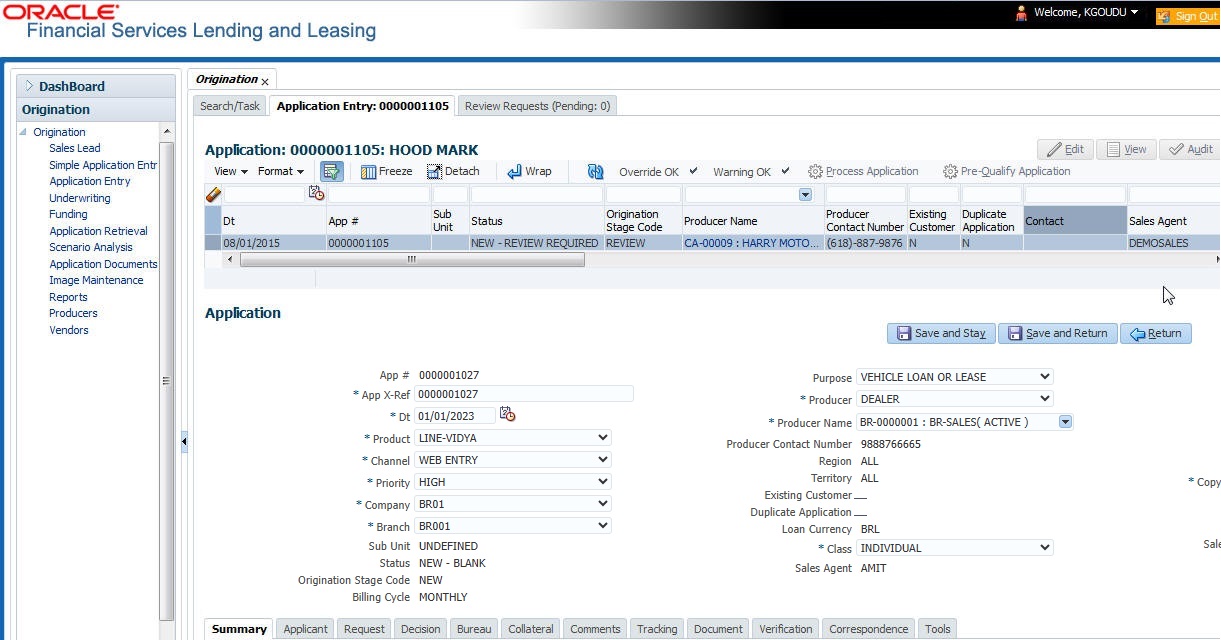
Task: Click the Contact column header
Action: pos(1075,220)
